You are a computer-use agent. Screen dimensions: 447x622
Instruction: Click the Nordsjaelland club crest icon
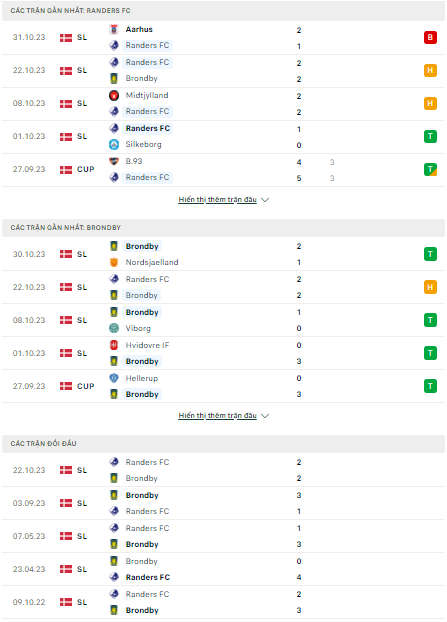click(114, 262)
